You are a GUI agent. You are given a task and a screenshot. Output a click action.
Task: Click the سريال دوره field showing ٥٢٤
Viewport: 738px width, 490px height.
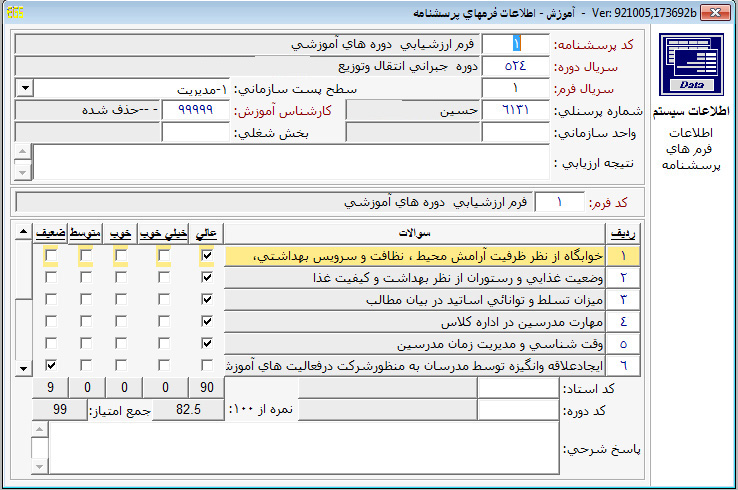click(515, 66)
